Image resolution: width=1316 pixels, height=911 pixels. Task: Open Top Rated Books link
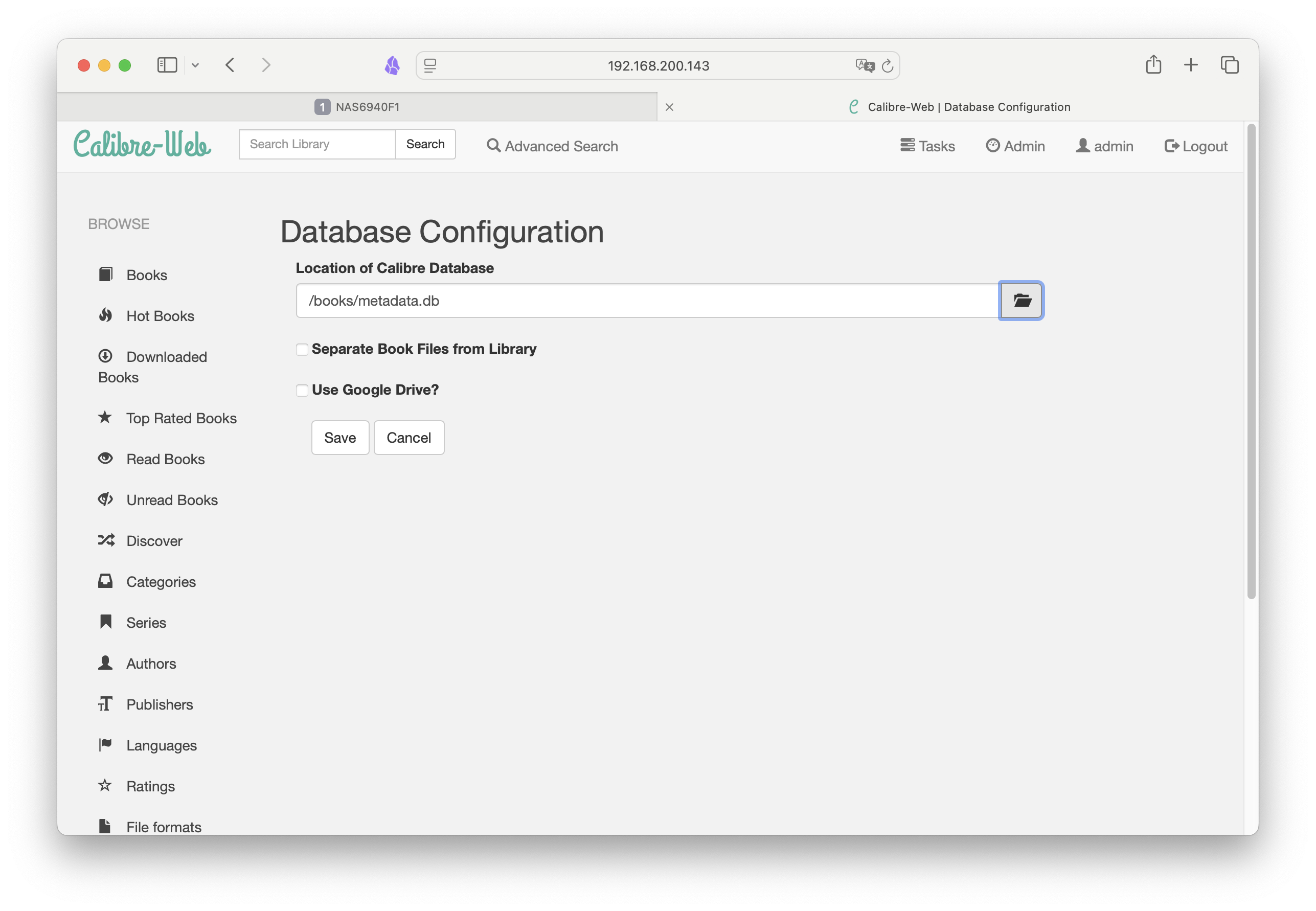coord(181,418)
